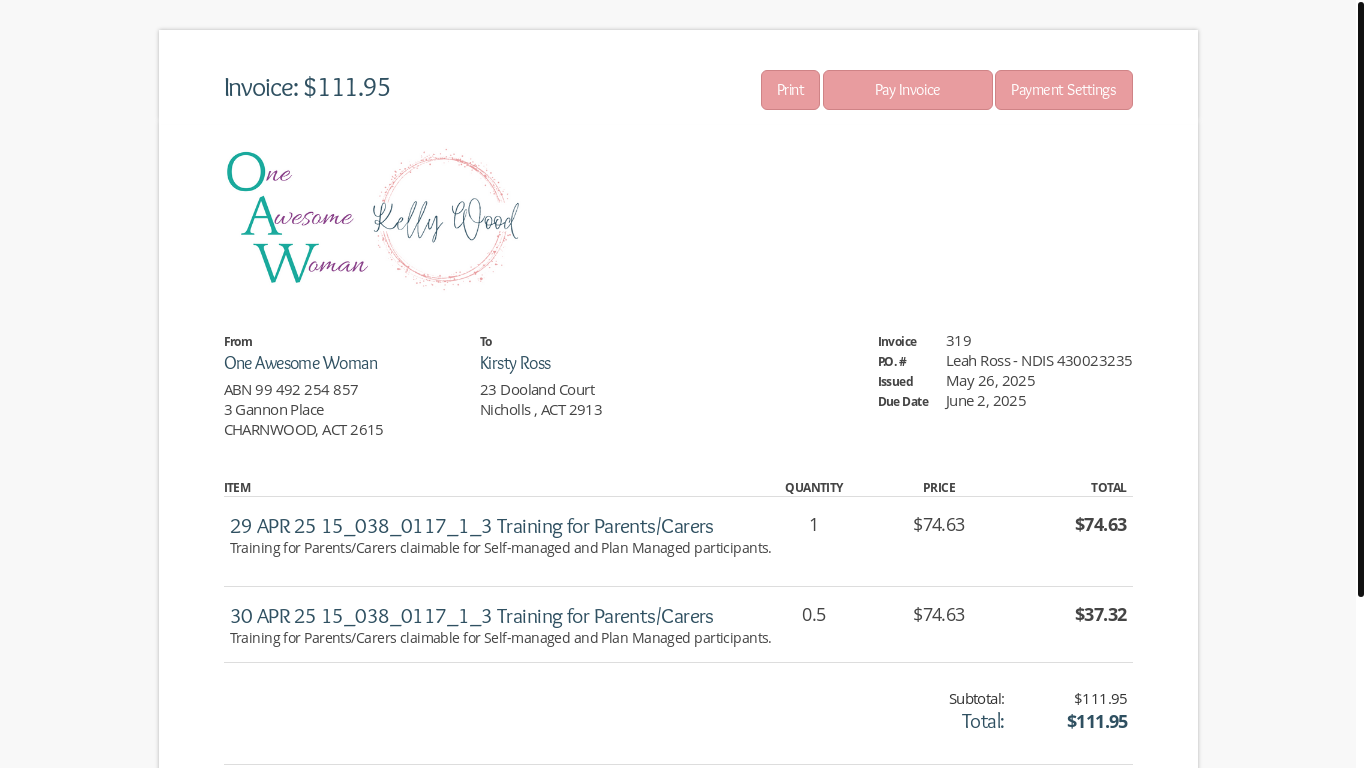This screenshot has width=1366, height=768.
Task: Select the sender name under From
Action: (300, 363)
